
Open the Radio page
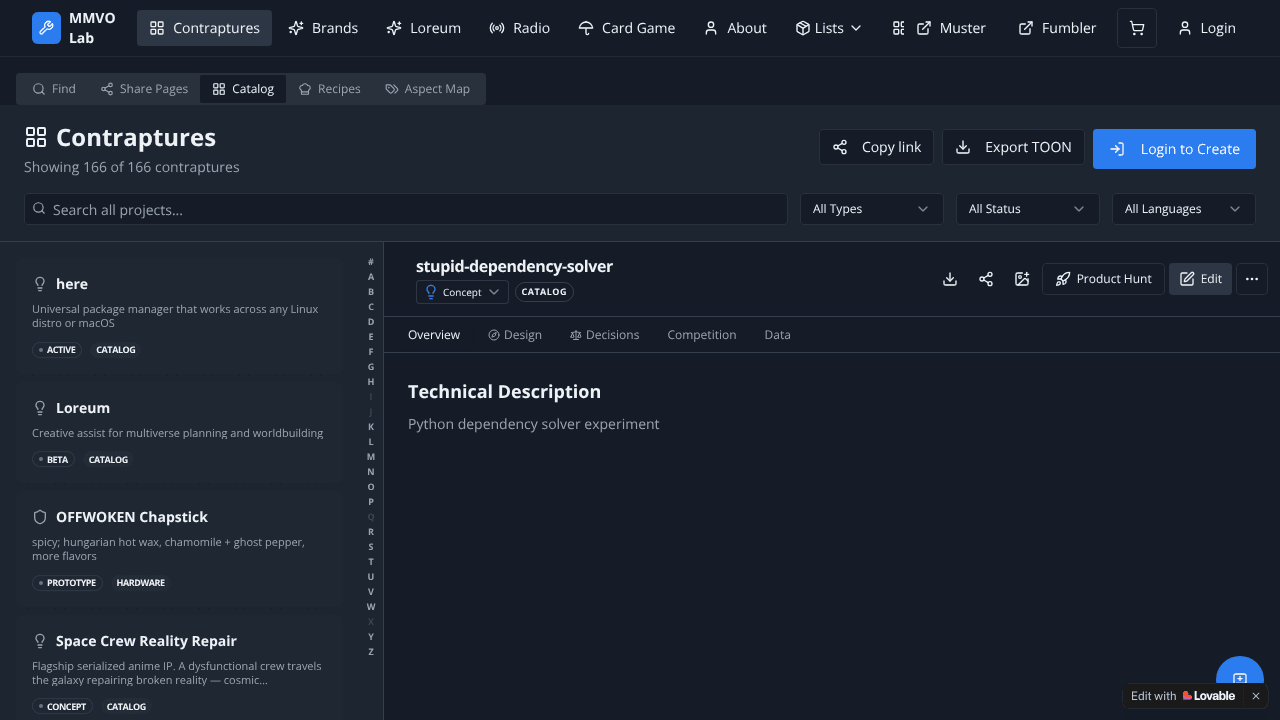pyautogui.click(x=520, y=28)
